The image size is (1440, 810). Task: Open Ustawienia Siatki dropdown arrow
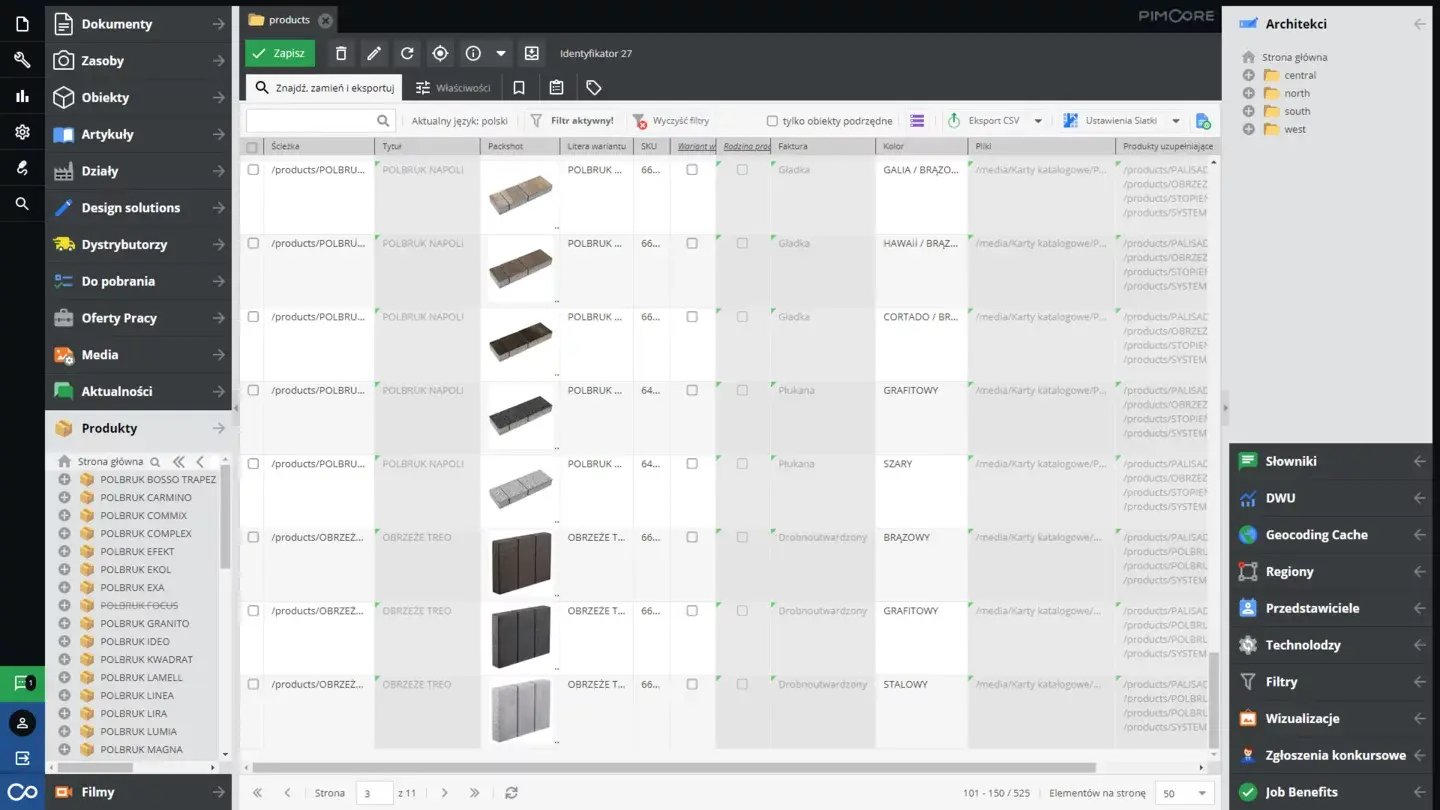[x=1176, y=121]
